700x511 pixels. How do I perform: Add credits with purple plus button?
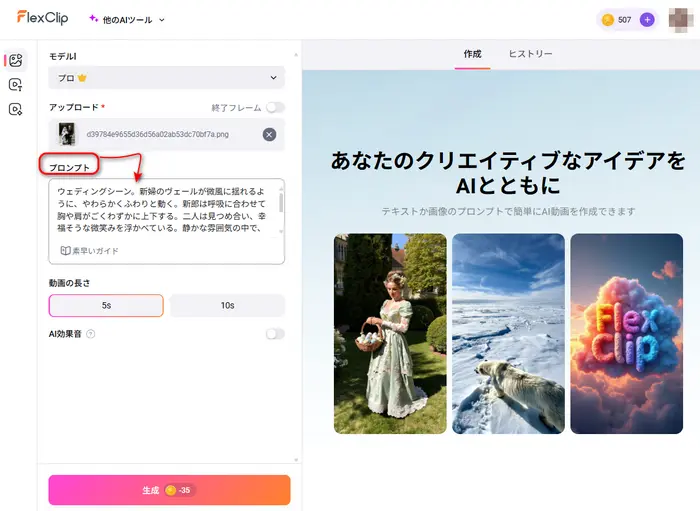pyautogui.click(x=647, y=20)
